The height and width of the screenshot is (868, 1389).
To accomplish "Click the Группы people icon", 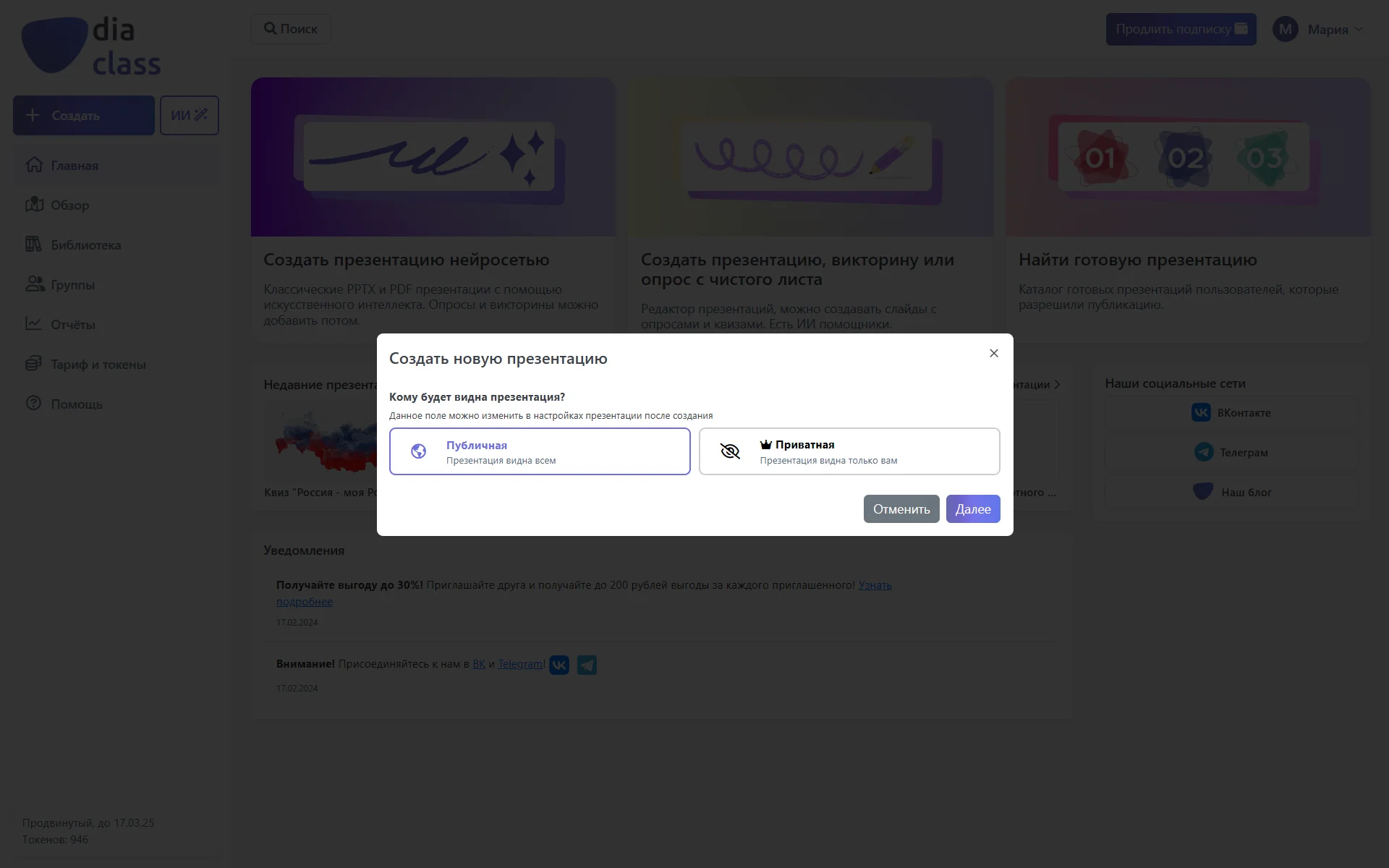I will tap(34, 284).
